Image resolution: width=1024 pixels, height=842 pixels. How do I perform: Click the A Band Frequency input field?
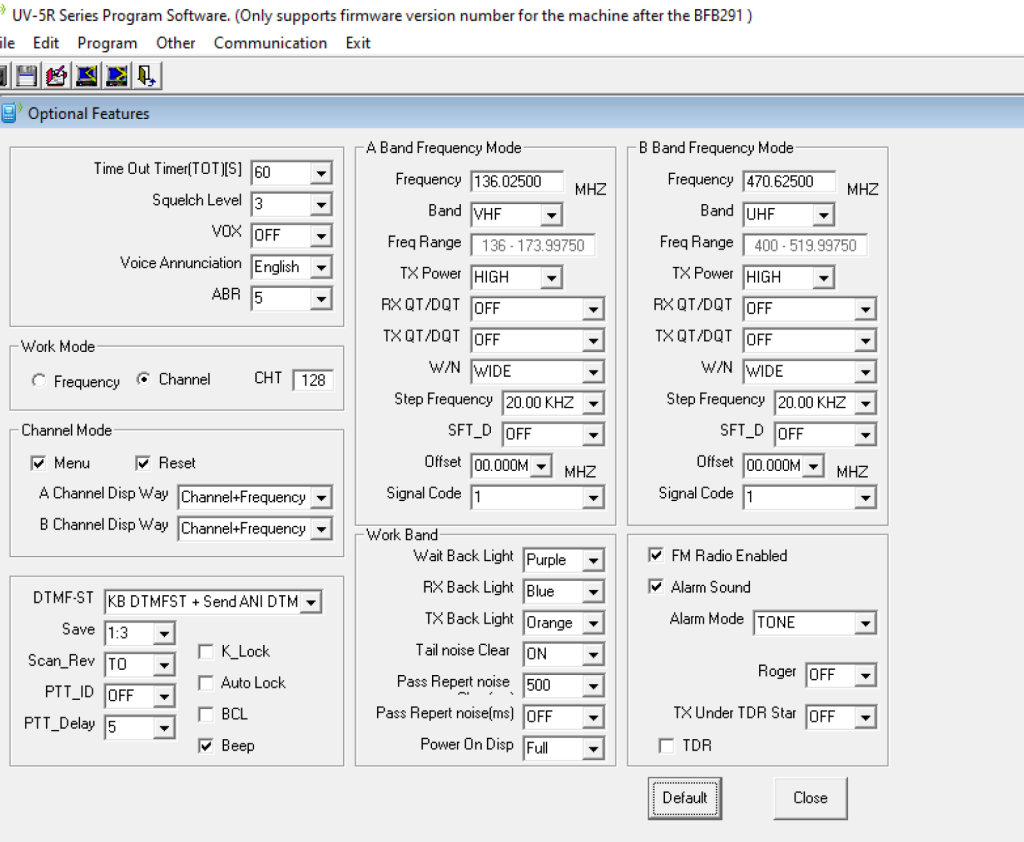(x=517, y=182)
